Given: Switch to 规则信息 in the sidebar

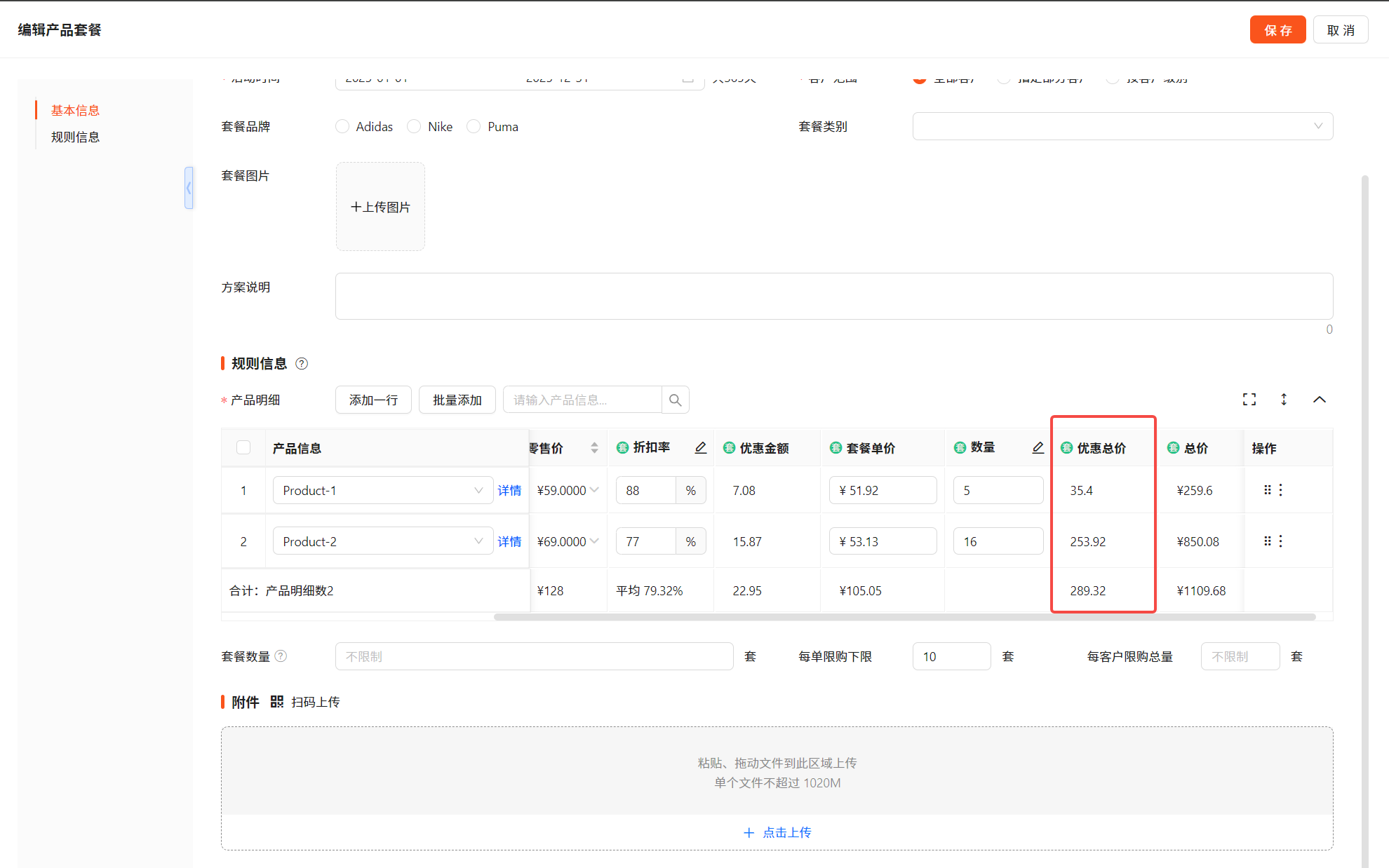Looking at the screenshot, I should (75, 137).
